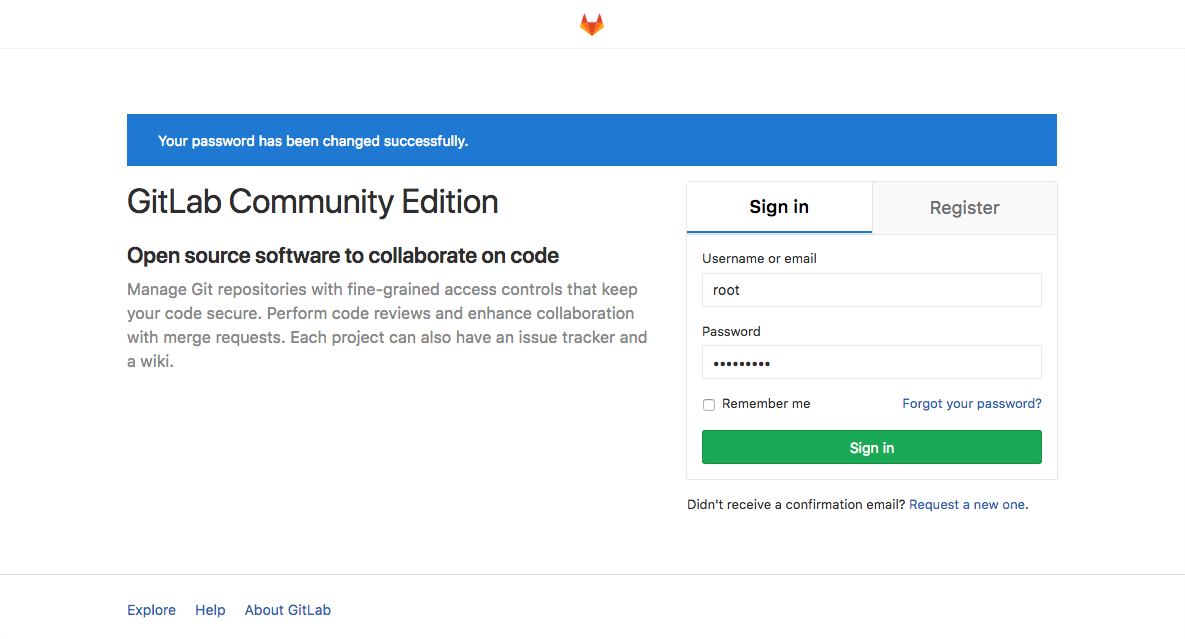Click the open source software subtitle

pos(342,255)
